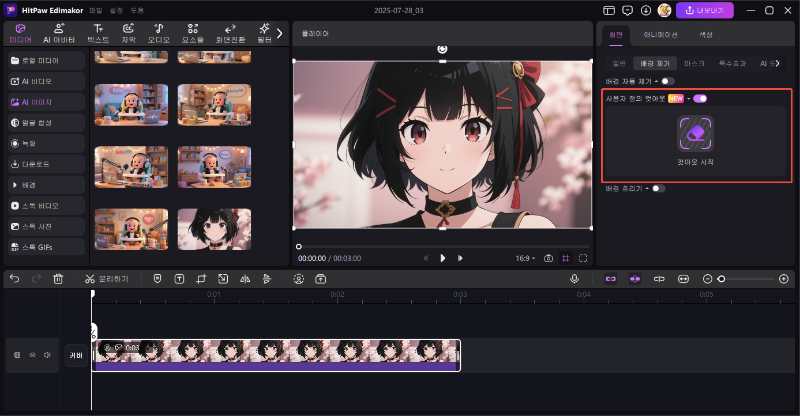
Task: Select 얼굴 합성 in the sidebar
Action: pyautogui.click(x=46, y=123)
